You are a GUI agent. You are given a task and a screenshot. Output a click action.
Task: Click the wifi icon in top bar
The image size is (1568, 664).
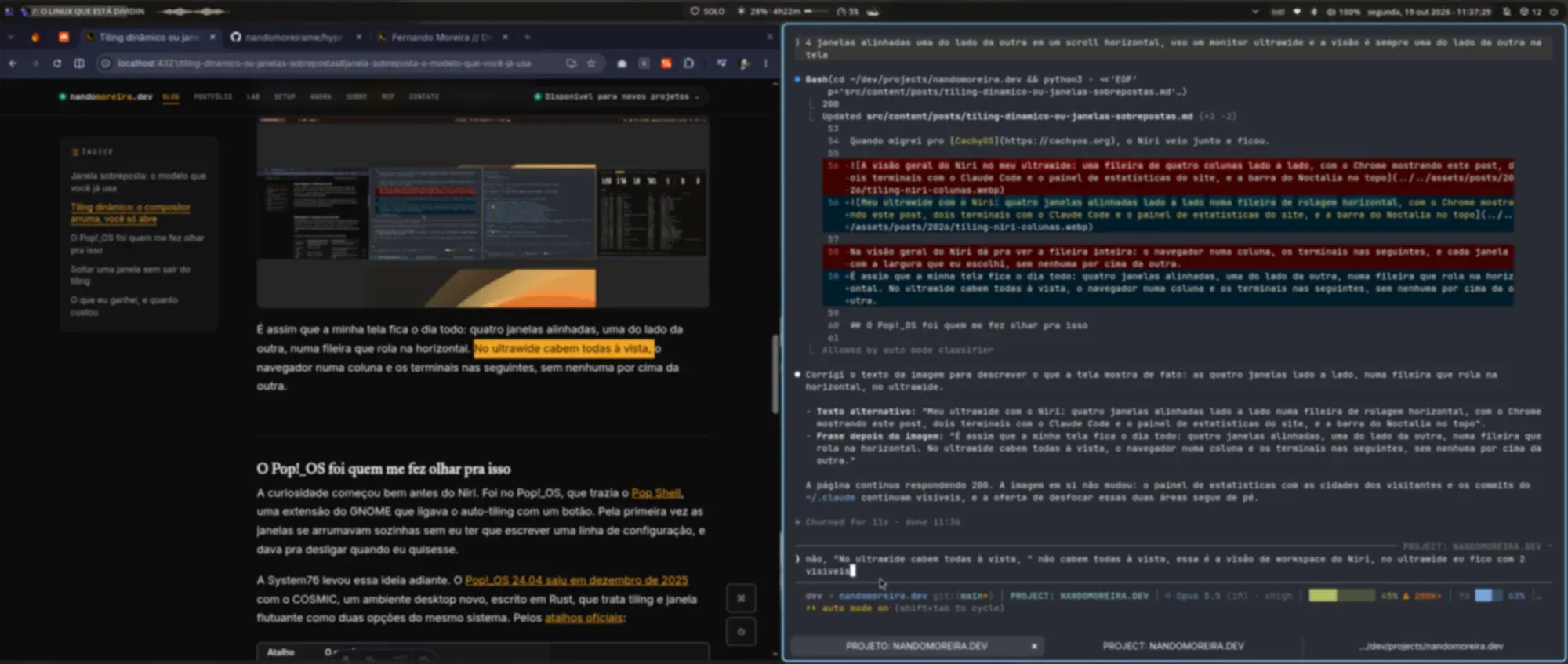point(1297,12)
